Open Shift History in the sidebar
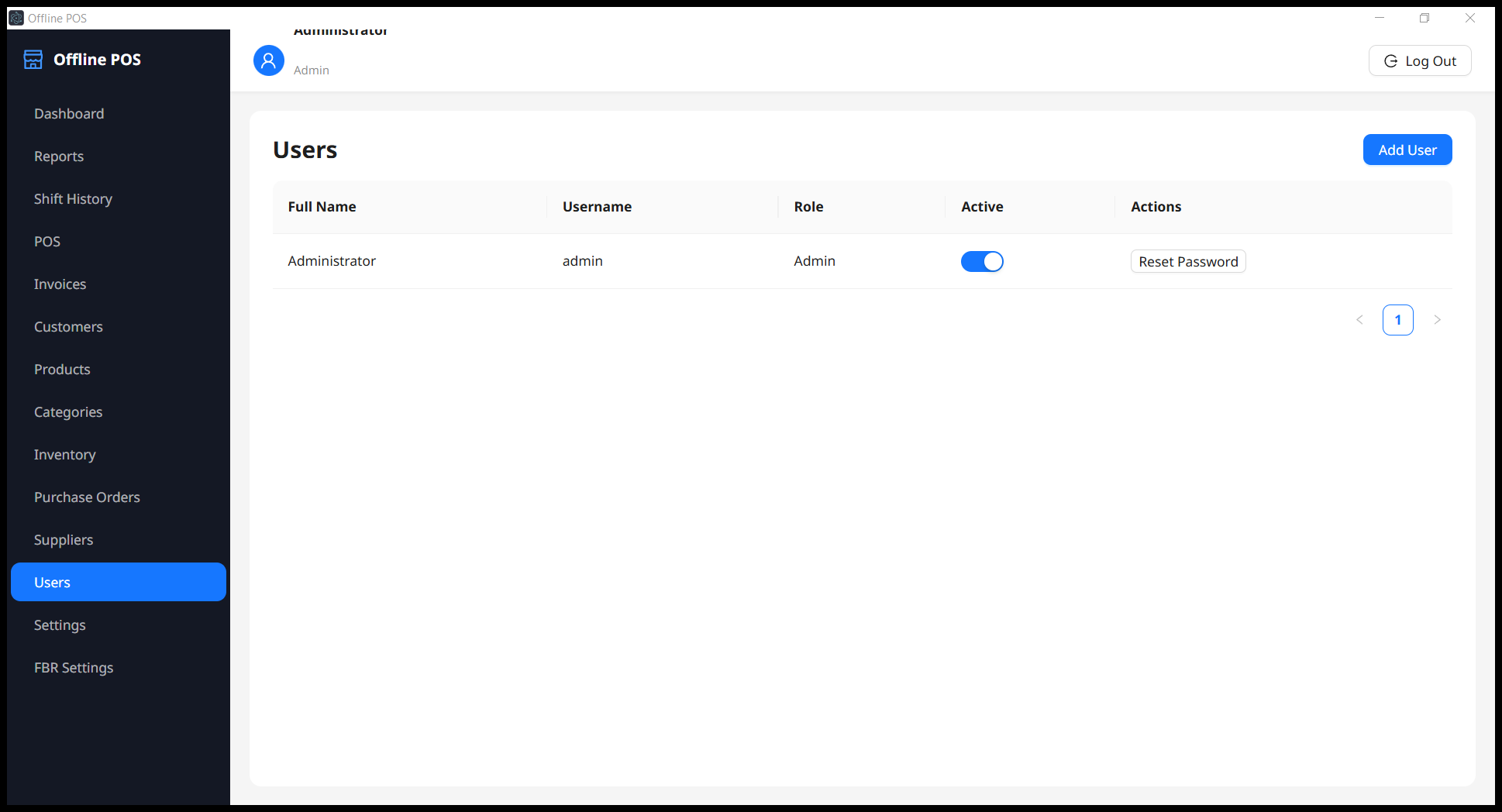 (119, 199)
